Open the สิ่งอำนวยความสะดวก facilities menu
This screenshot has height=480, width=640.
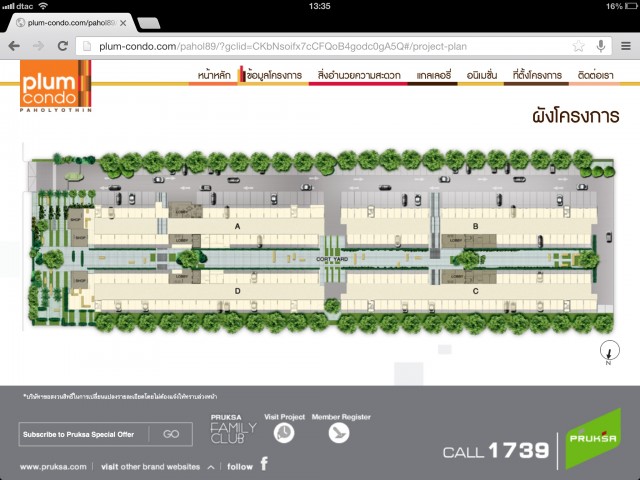(x=359, y=76)
